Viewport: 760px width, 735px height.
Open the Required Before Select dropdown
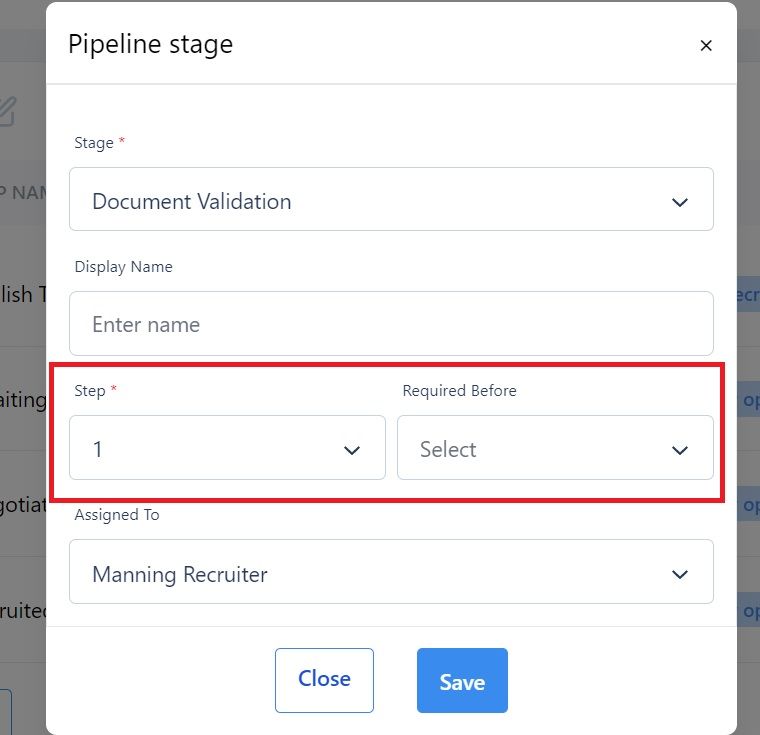pos(555,447)
